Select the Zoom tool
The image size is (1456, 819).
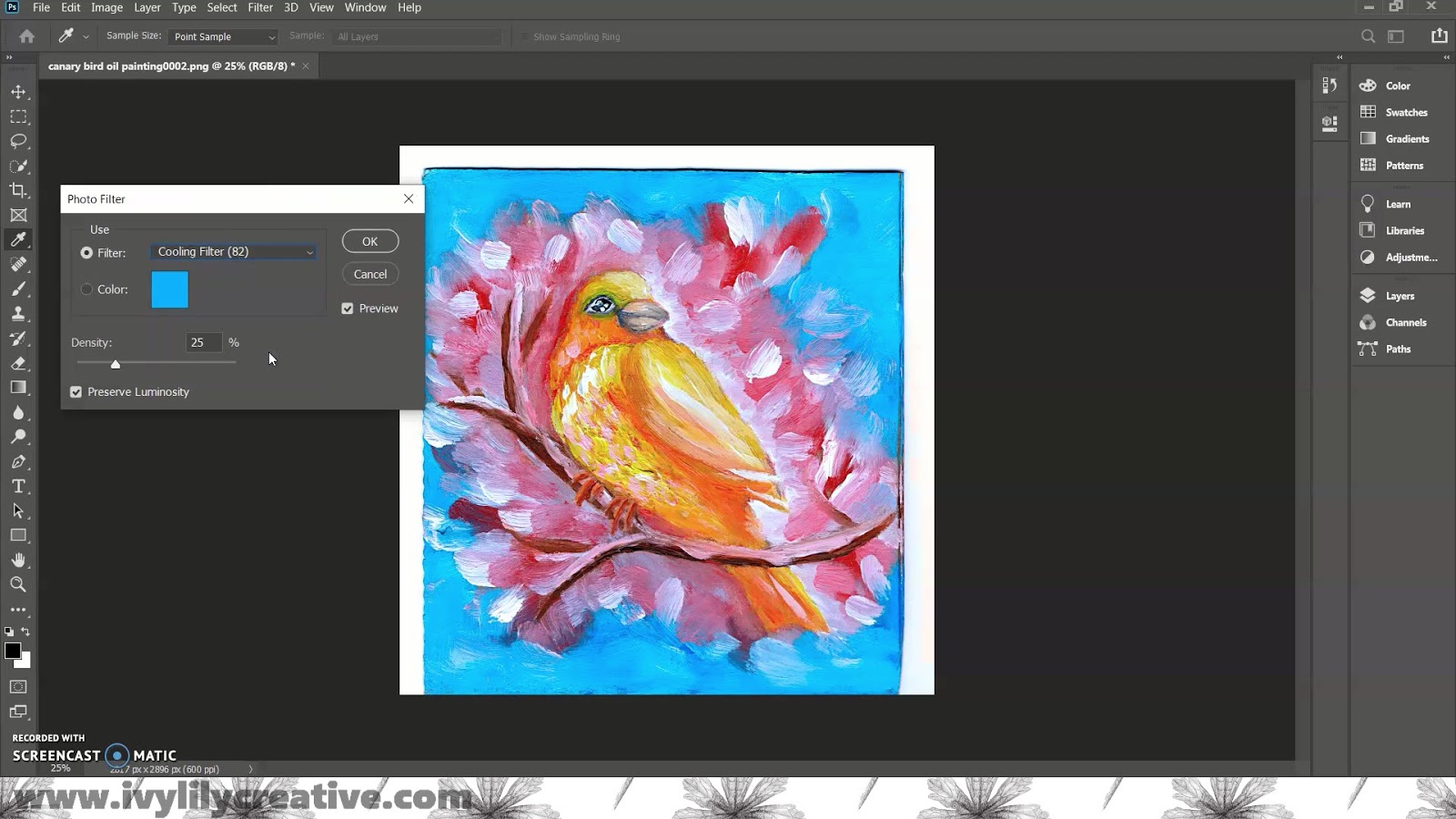(x=18, y=584)
